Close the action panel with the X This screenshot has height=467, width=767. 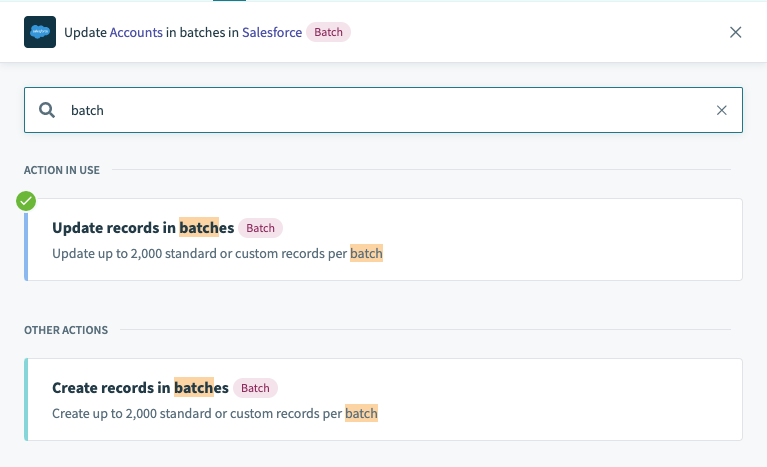(736, 32)
